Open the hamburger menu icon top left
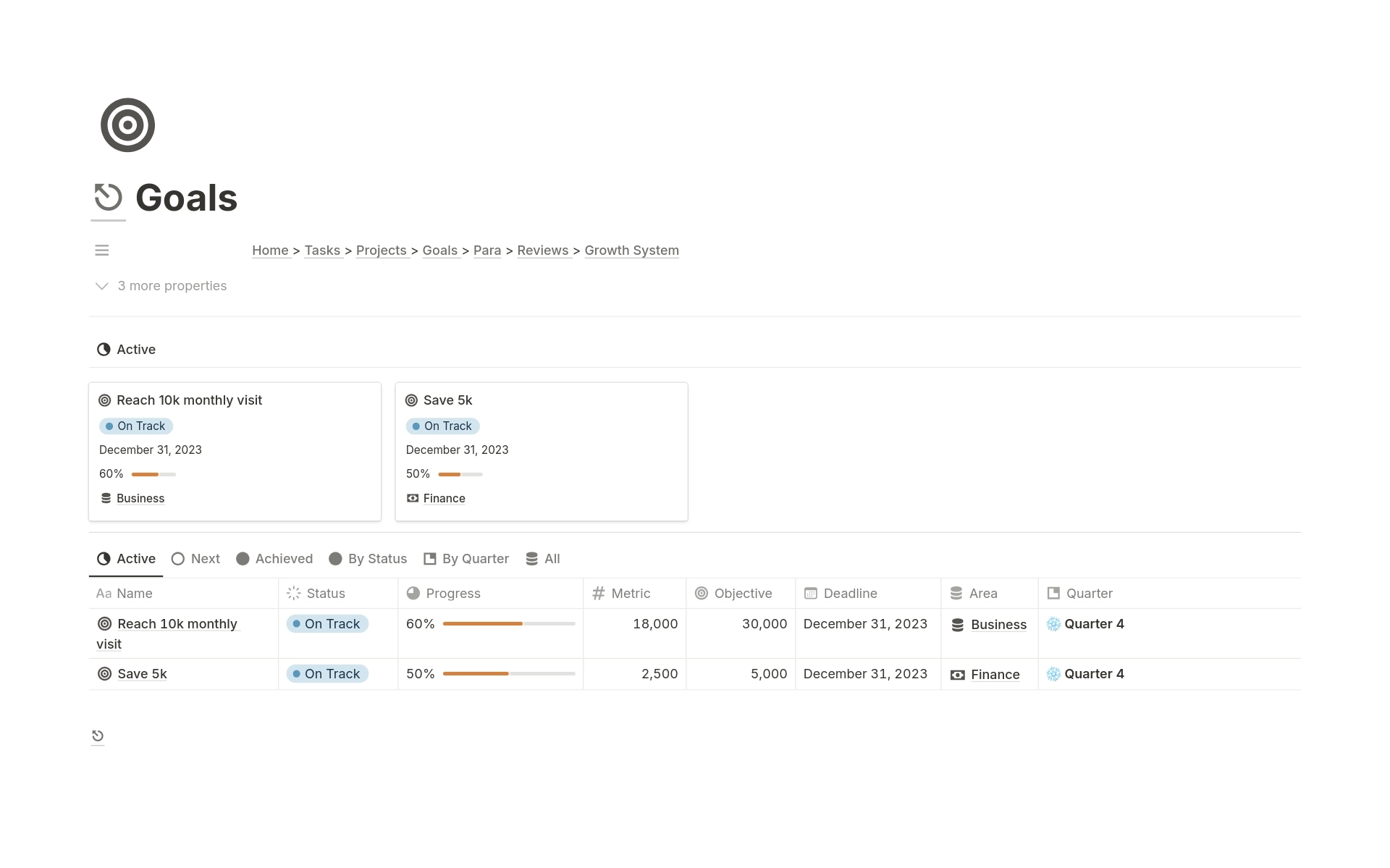This screenshot has width=1390, height=868. coord(101,250)
